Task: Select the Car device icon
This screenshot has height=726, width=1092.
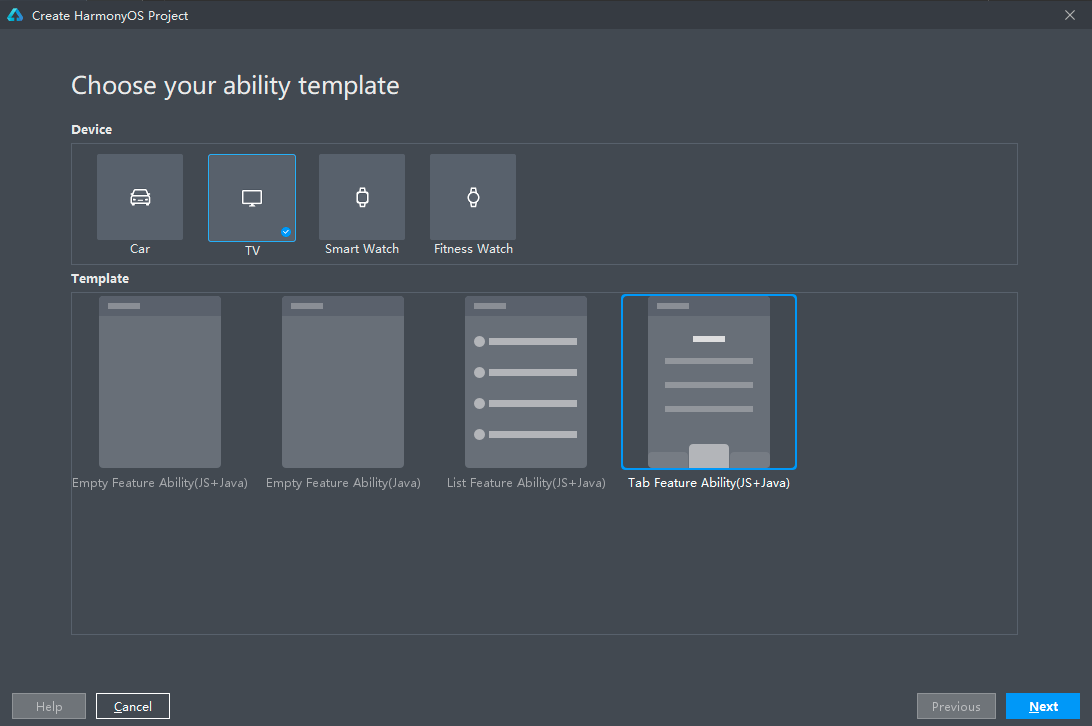Action: (140, 197)
